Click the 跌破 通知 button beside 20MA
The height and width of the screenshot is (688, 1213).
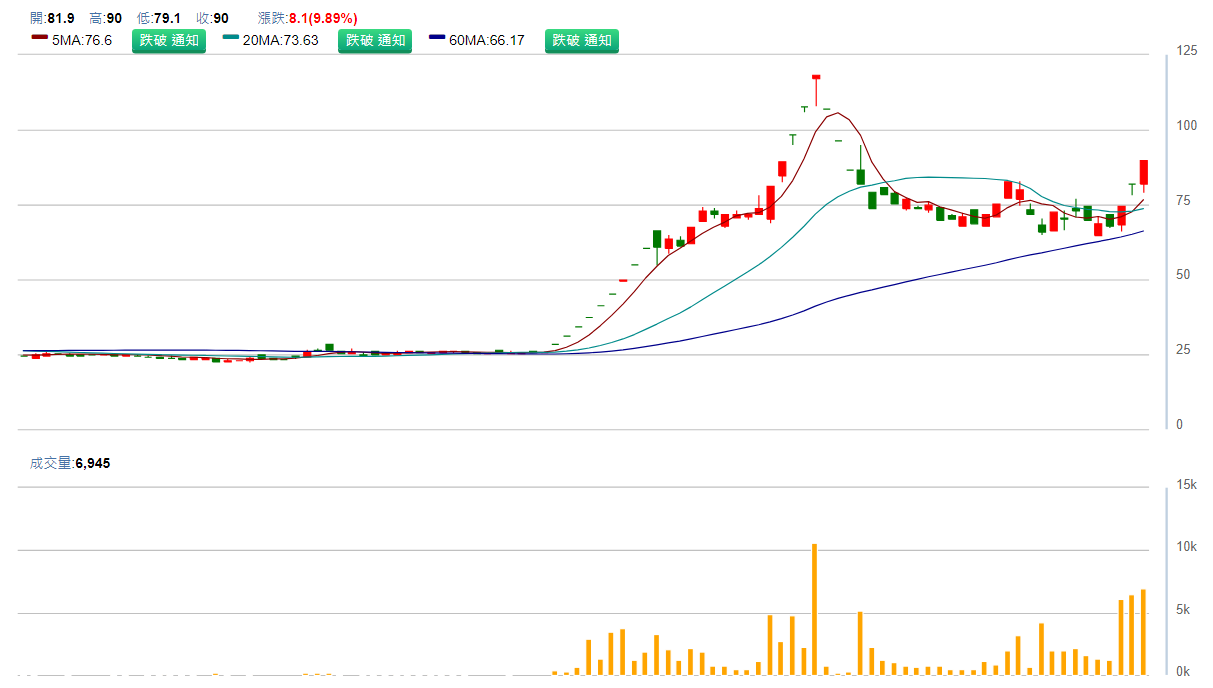(x=375, y=41)
